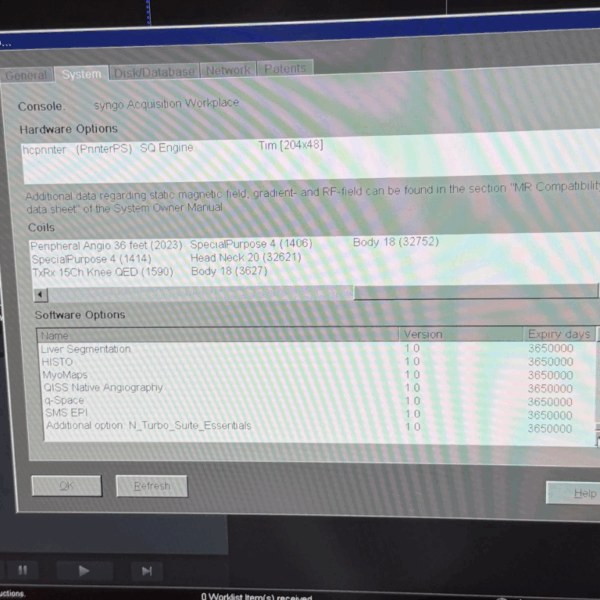Click the skip-to-next frame icon
Viewport: 600px width, 600px height.
point(147,571)
